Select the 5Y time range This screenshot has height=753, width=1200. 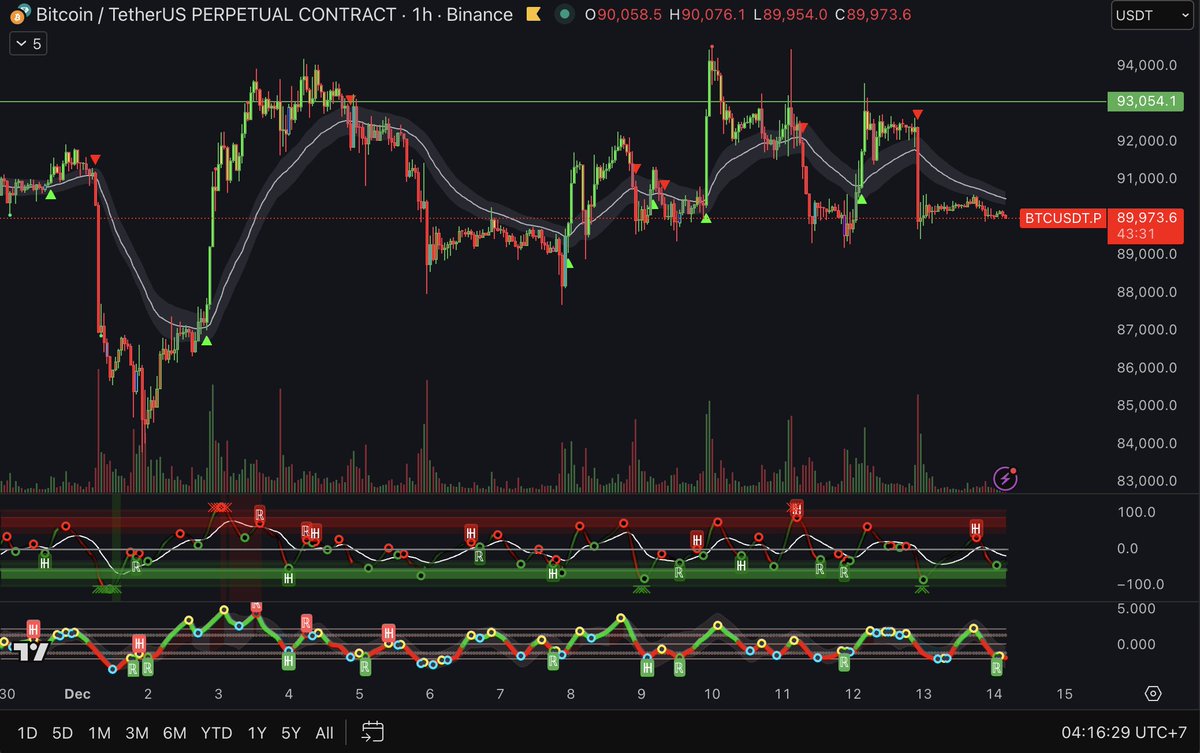(291, 733)
